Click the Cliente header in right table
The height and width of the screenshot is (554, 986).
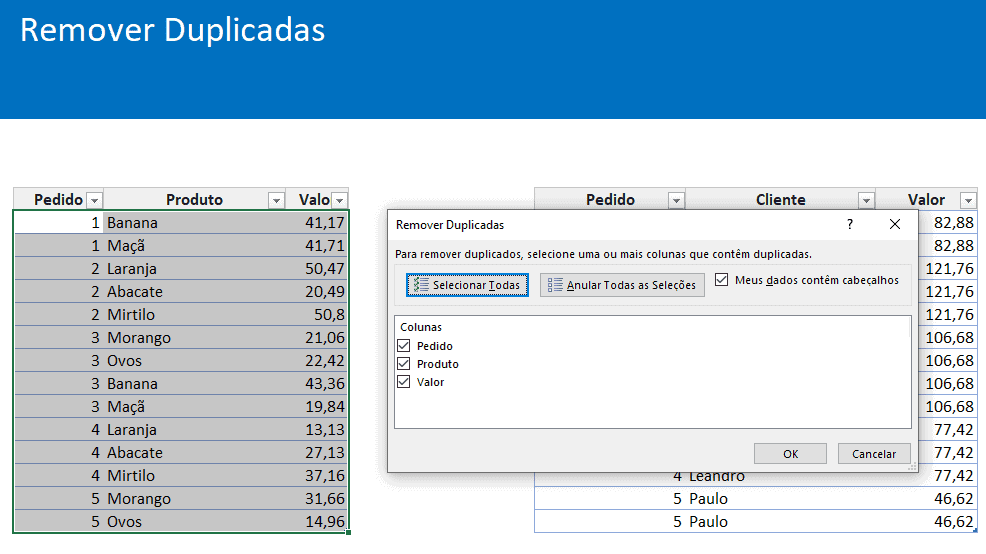(780, 199)
